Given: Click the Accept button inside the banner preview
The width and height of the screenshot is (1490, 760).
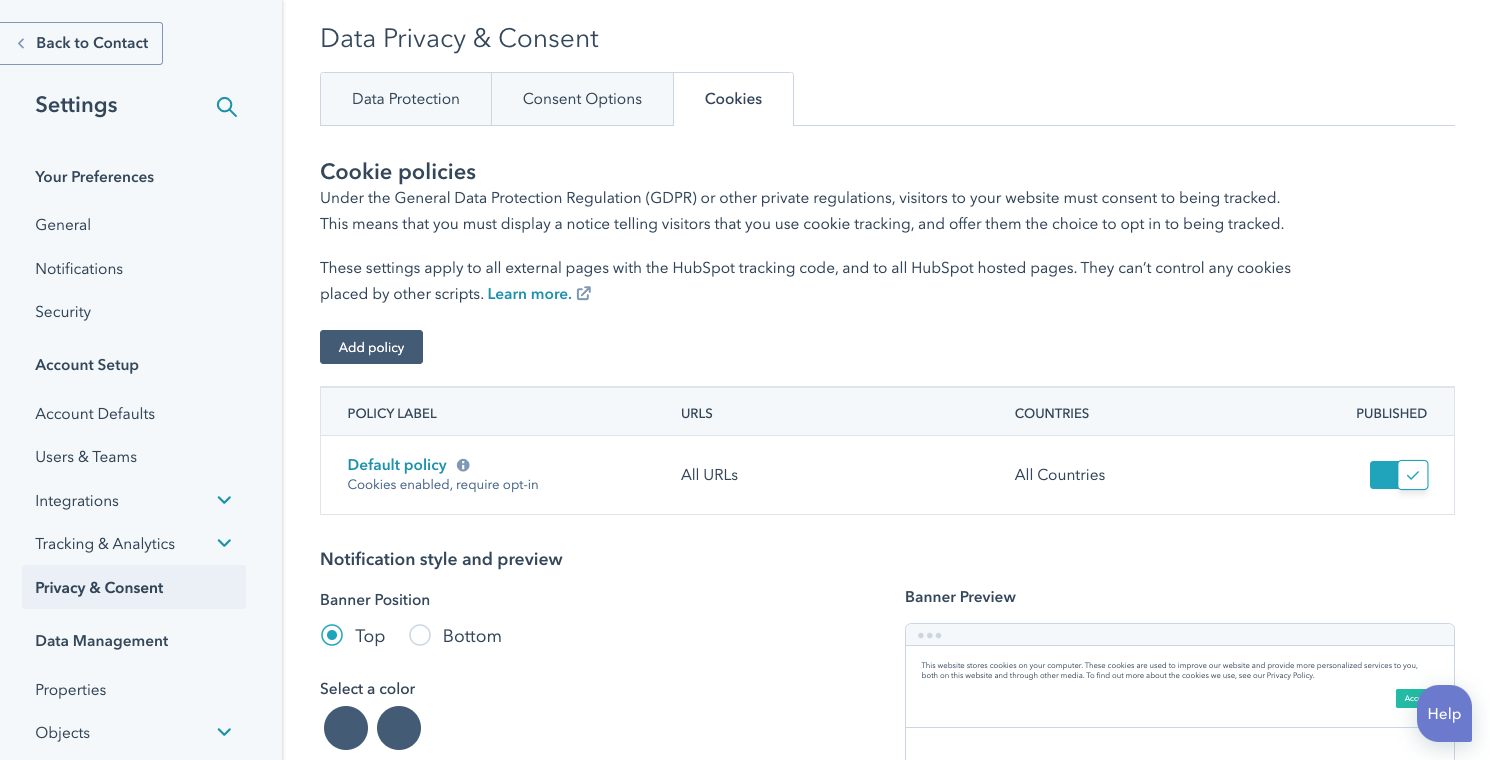Looking at the screenshot, I should (x=1412, y=698).
